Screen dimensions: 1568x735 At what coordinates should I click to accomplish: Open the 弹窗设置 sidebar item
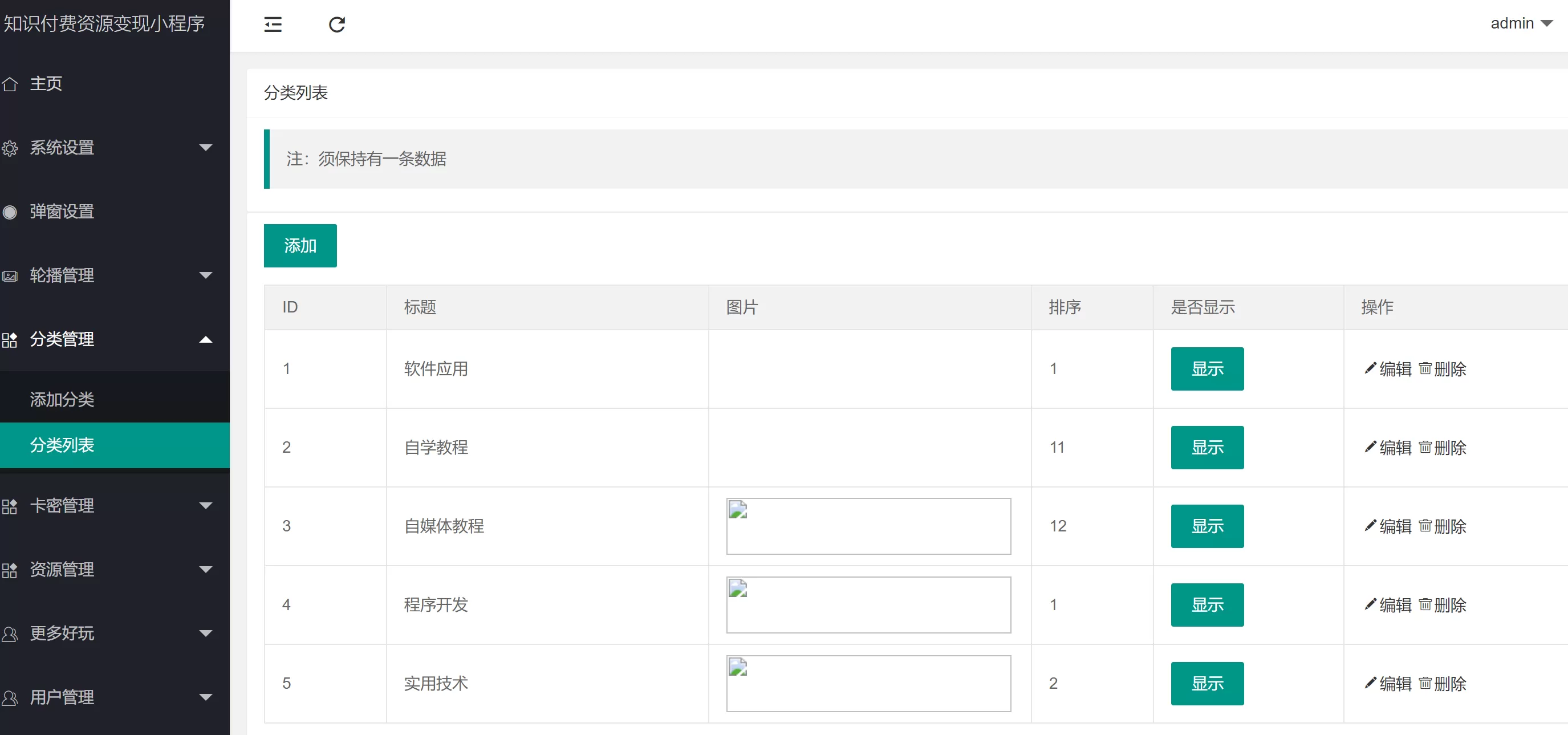[x=62, y=212]
